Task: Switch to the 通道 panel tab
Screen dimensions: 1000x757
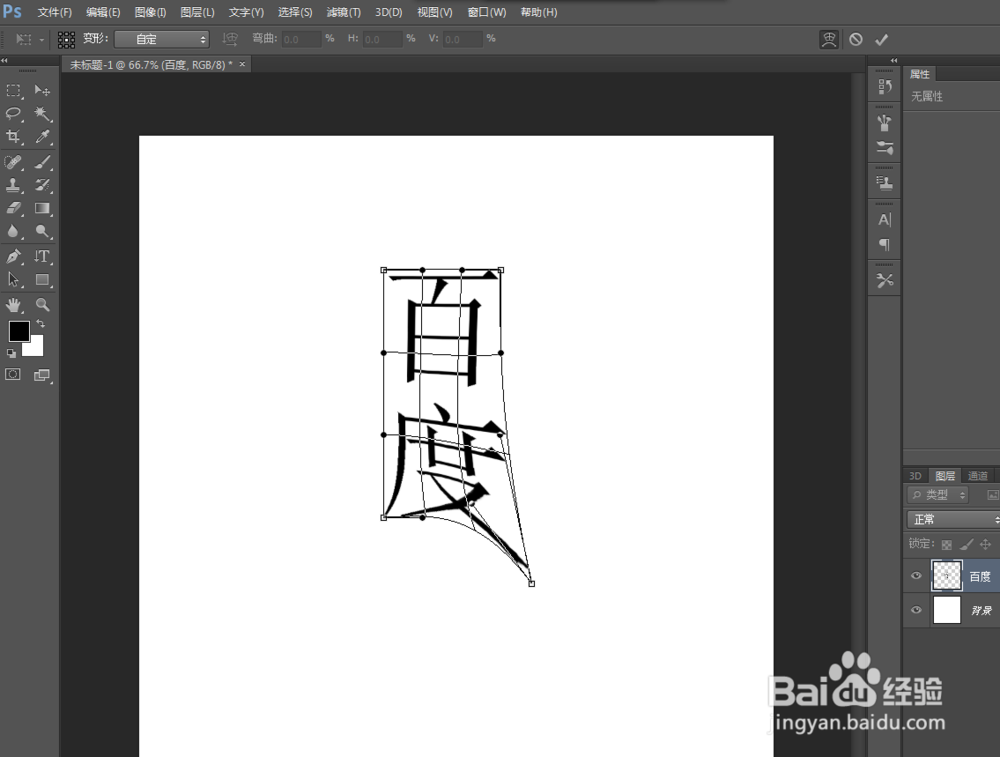Action: click(x=977, y=476)
